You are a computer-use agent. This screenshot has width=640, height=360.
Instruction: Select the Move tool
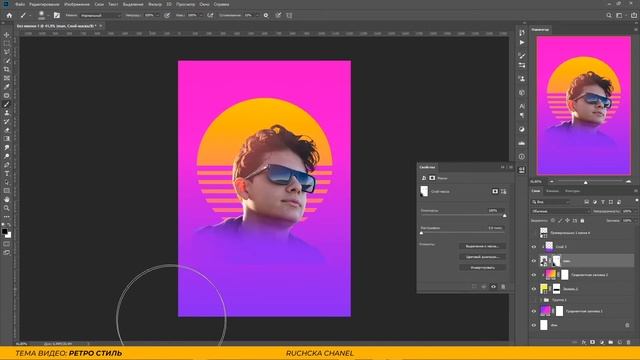(x=7, y=35)
